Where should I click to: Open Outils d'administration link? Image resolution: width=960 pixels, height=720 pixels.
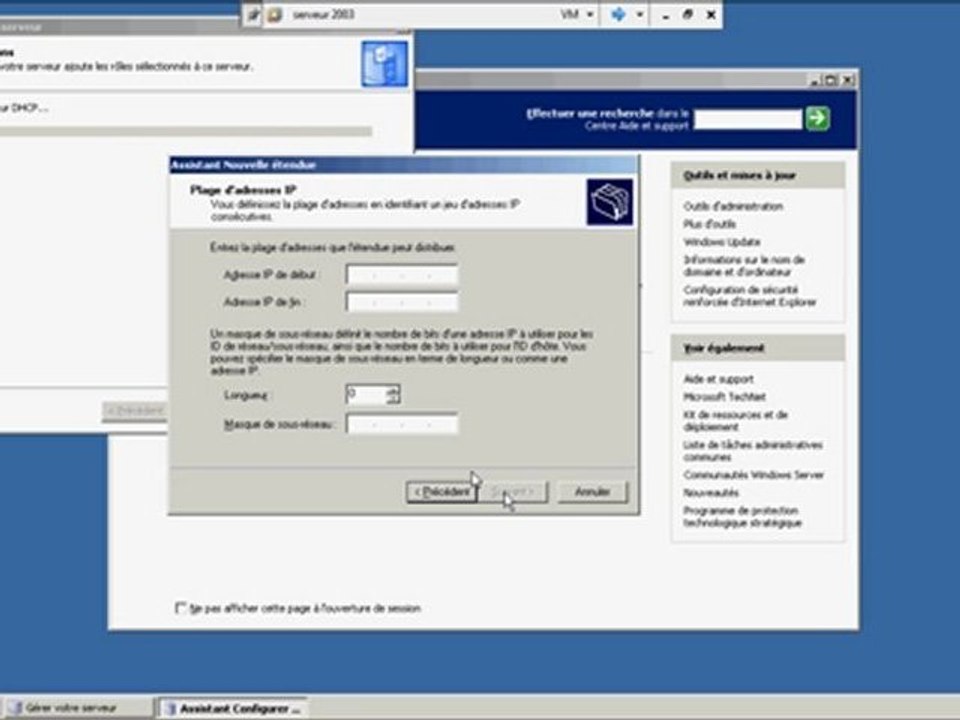(x=733, y=206)
